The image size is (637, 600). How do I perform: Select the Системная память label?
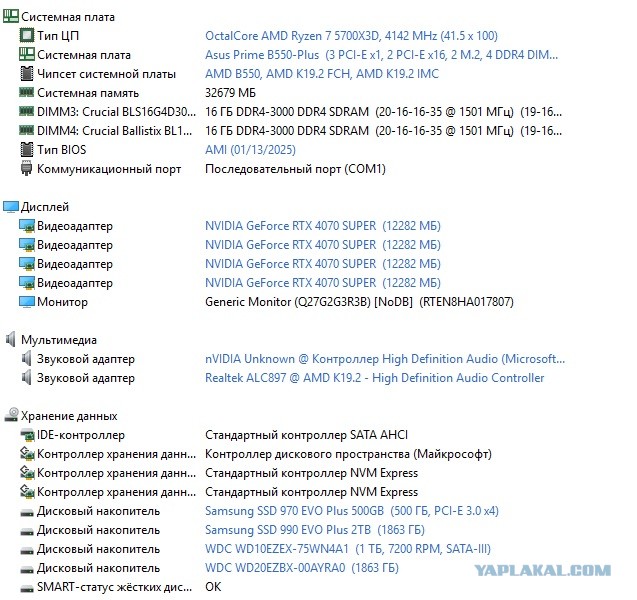tap(88, 93)
